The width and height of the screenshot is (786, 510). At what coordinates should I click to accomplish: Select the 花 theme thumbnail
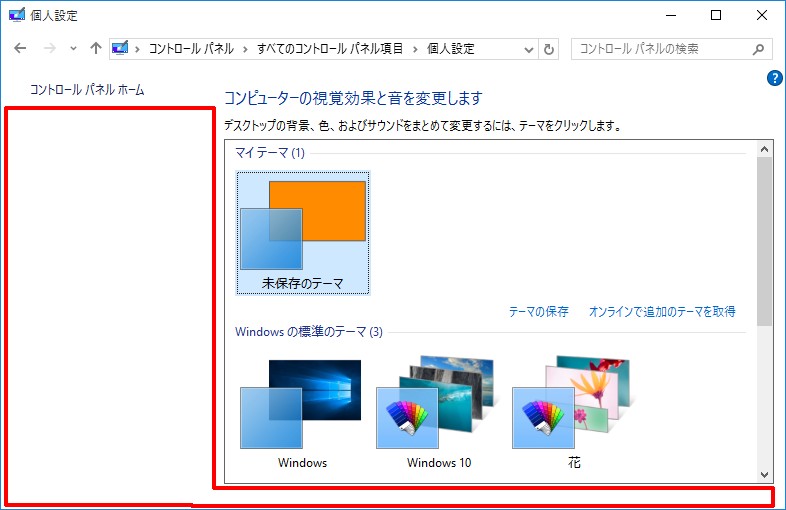pos(573,413)
